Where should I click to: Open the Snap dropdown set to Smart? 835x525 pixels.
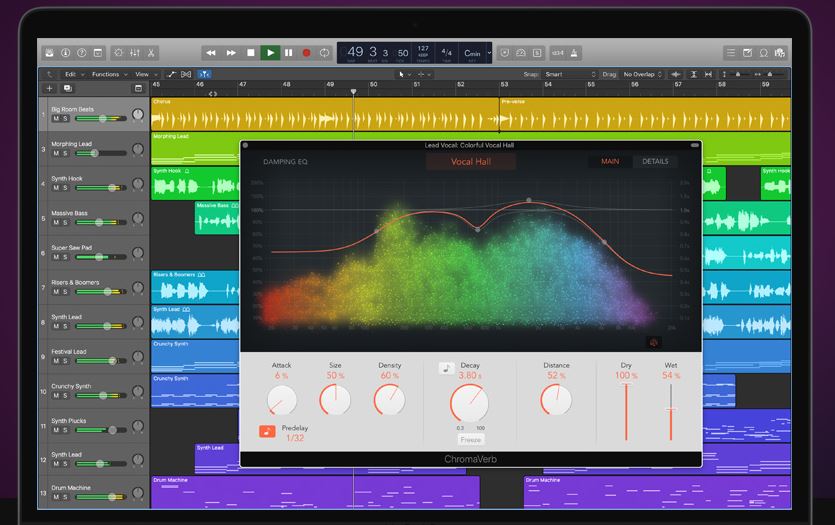[x=563, y=74]
